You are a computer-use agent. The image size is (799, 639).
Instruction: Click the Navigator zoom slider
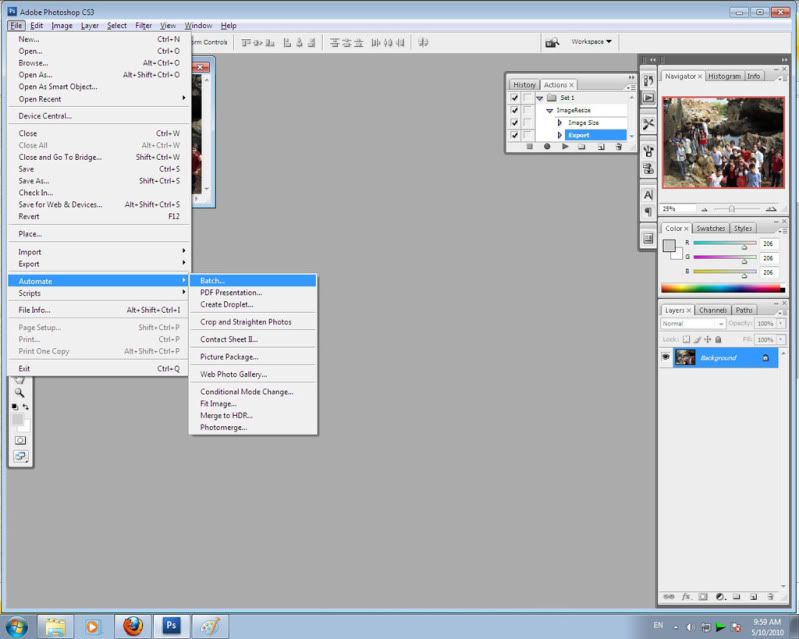pos(732,209)
